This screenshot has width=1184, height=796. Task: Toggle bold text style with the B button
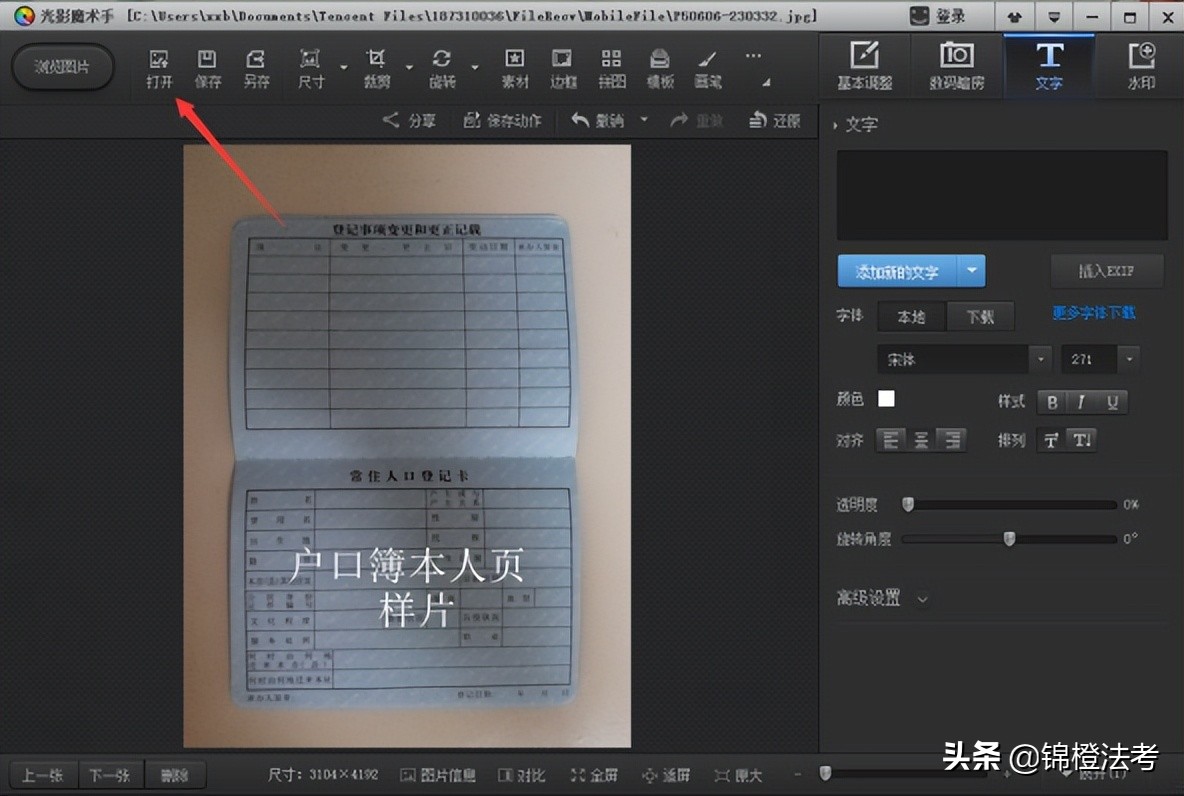coord(1051,402)
